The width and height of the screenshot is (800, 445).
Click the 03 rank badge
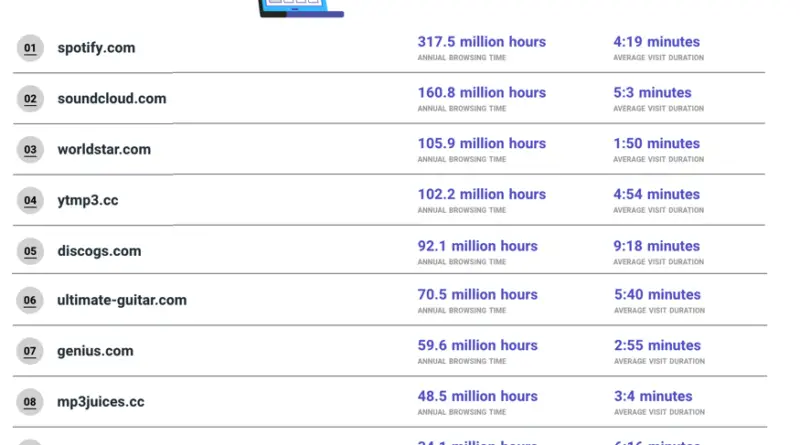tap(30, 150)
